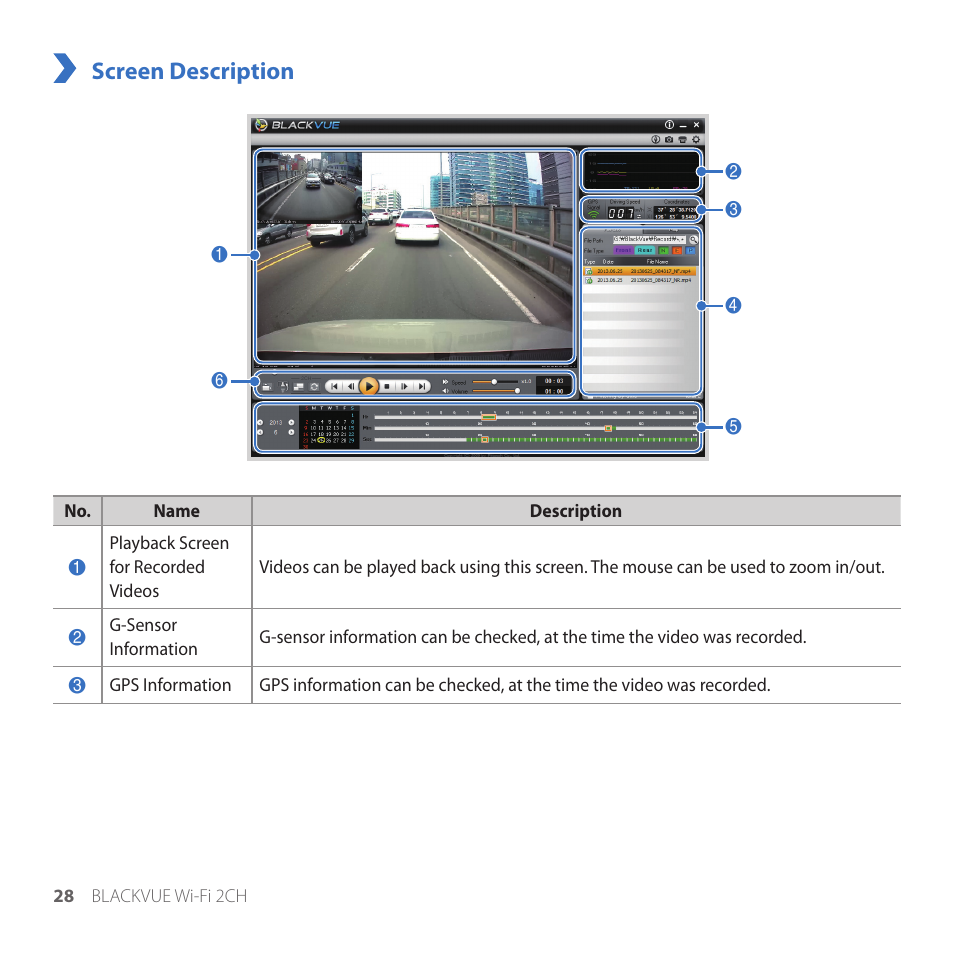Open the info icon in the title bar
The width and height of the screenshot is (954, 954).
click(669, 125)
